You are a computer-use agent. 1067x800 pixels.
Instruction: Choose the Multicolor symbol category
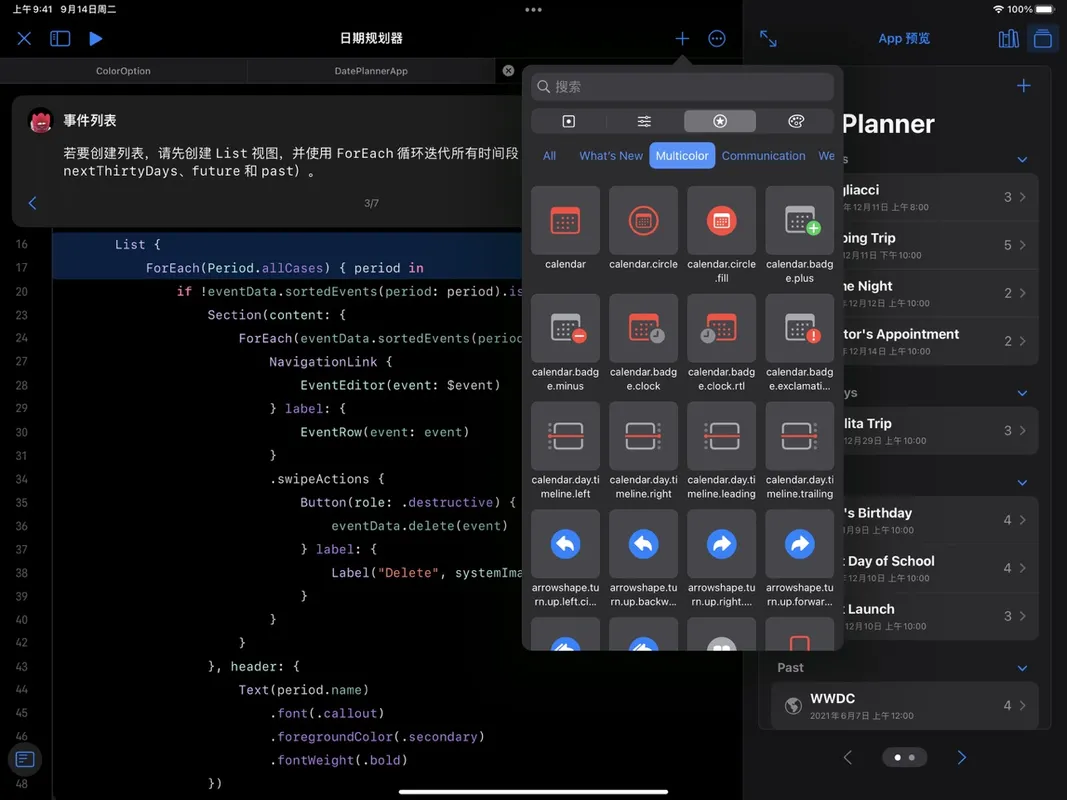click(x=682, y=156)
